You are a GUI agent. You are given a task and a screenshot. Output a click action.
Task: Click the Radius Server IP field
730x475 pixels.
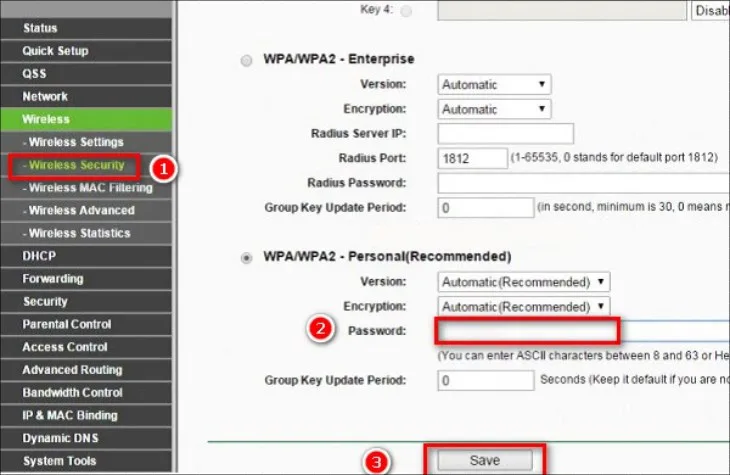(505, 134)
